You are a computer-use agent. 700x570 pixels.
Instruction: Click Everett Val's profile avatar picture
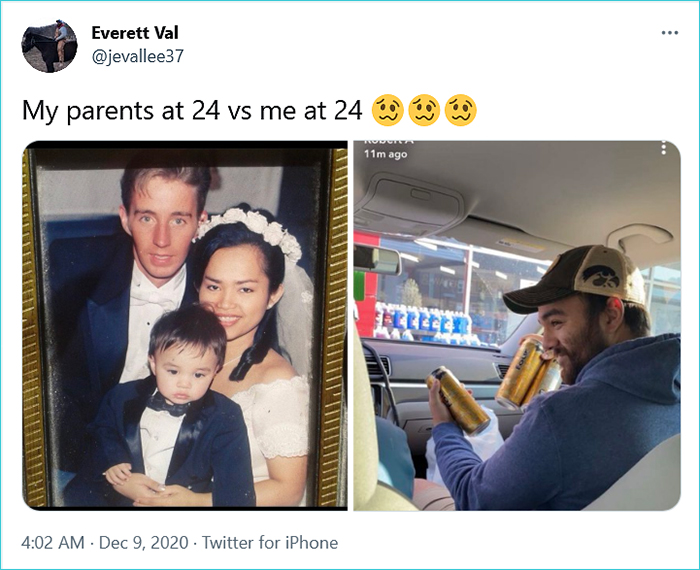(49, 45)
